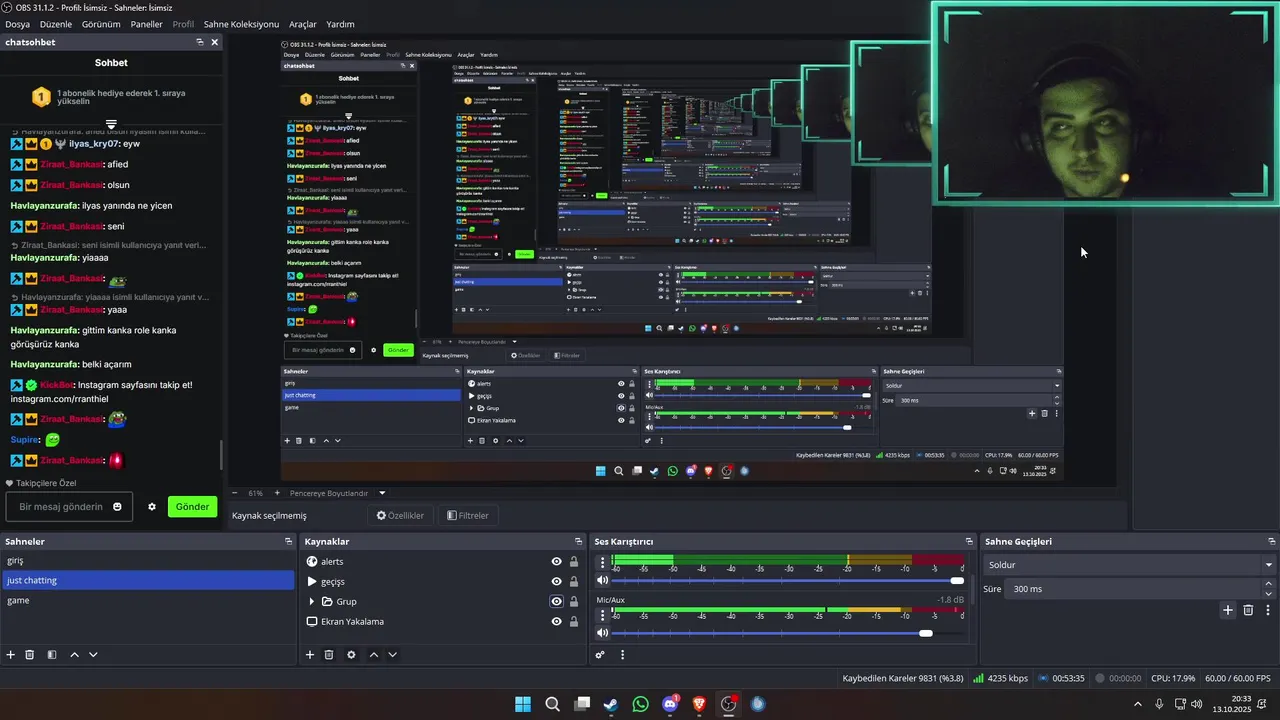The image size is (1280, 720).
Task: Open first audio channel options menu
Action: coord(602,562)
